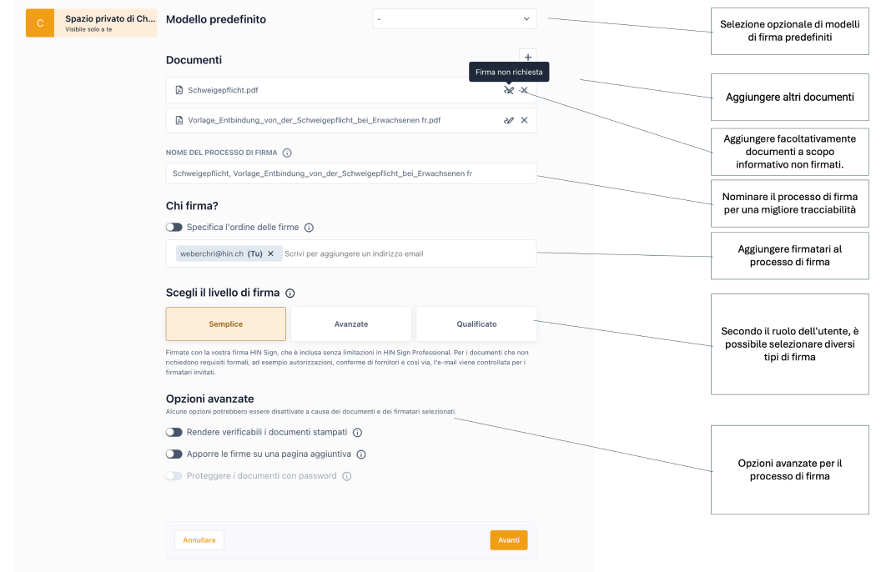Screen dimensions: 886x572
Task: Click the Annullare button
Action: pyautogui.click(x=199, y=540)
